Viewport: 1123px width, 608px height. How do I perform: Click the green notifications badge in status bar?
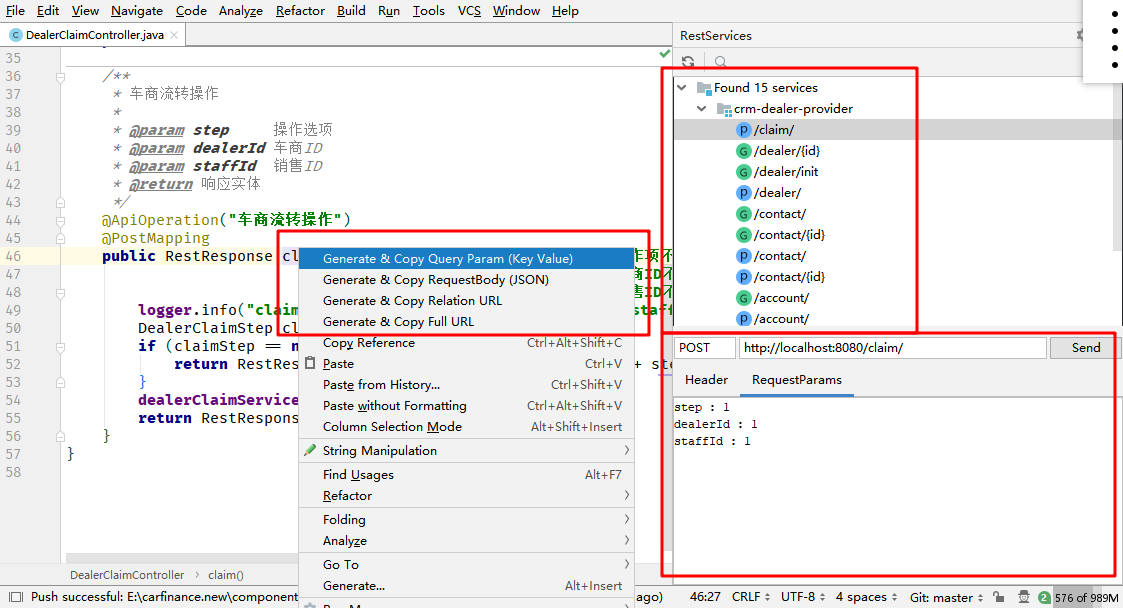(x=1044, y=598)
